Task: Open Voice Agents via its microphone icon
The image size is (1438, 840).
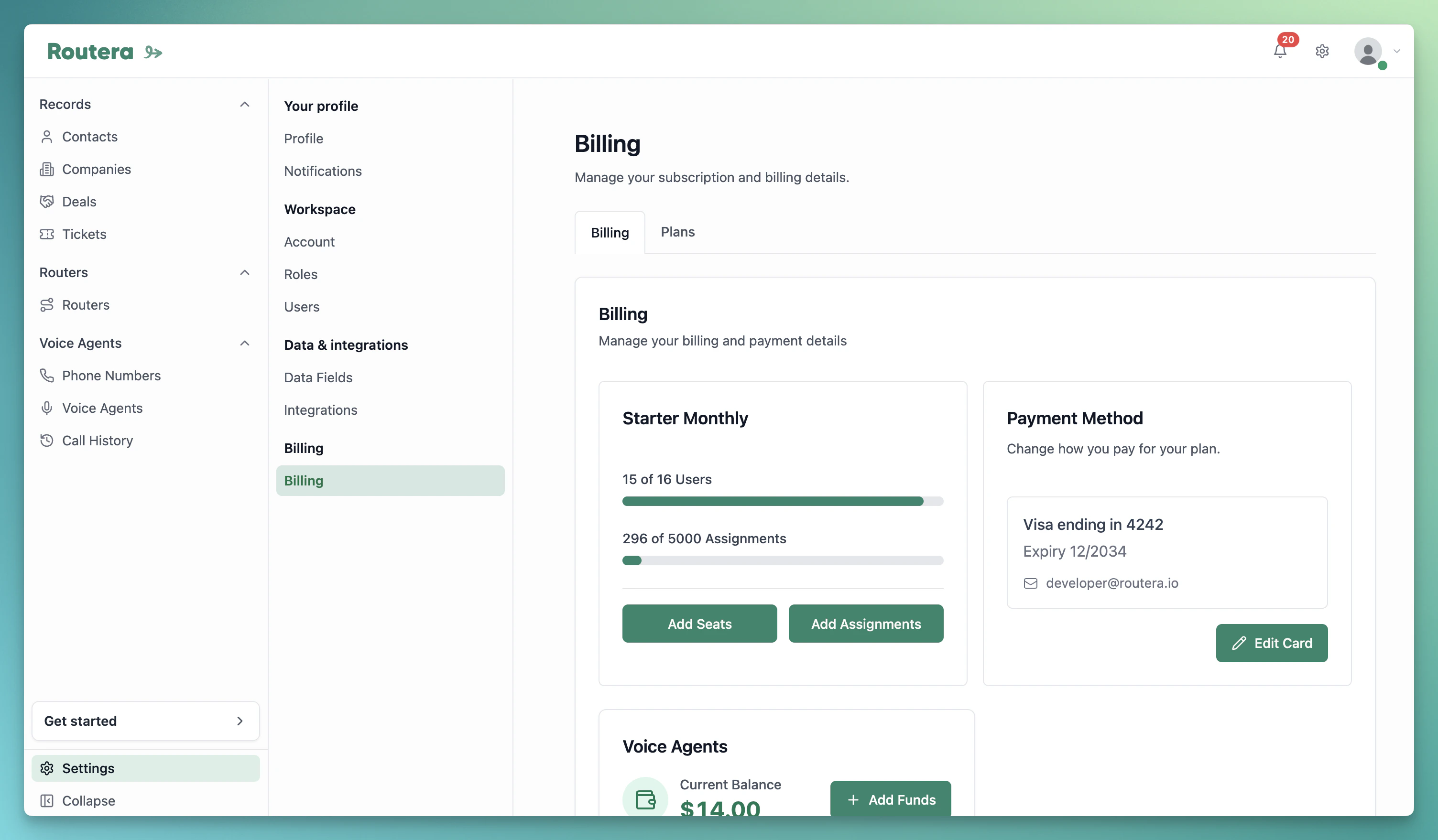Action: pyautogui.click(x=47, y=409)
